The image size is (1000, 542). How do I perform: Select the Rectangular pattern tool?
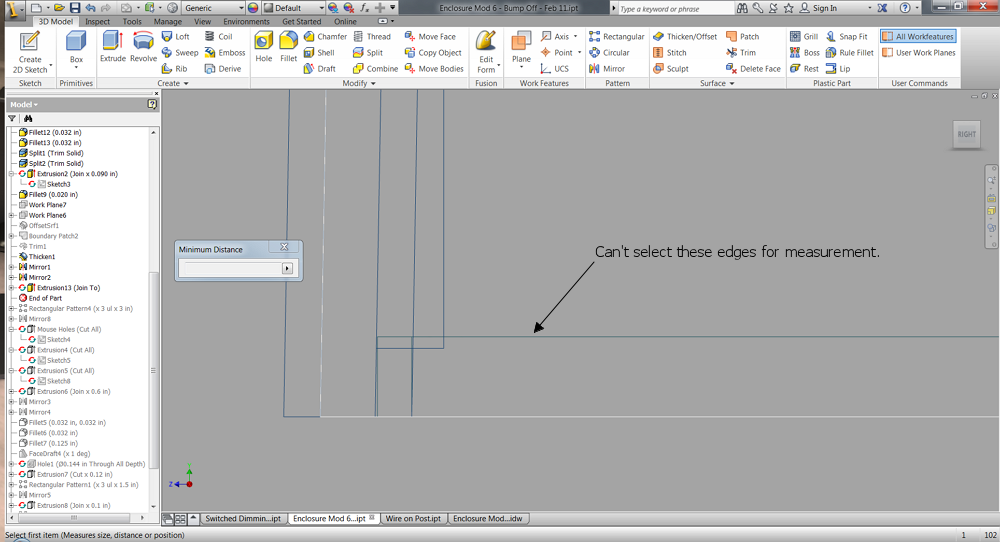point(617,36)
